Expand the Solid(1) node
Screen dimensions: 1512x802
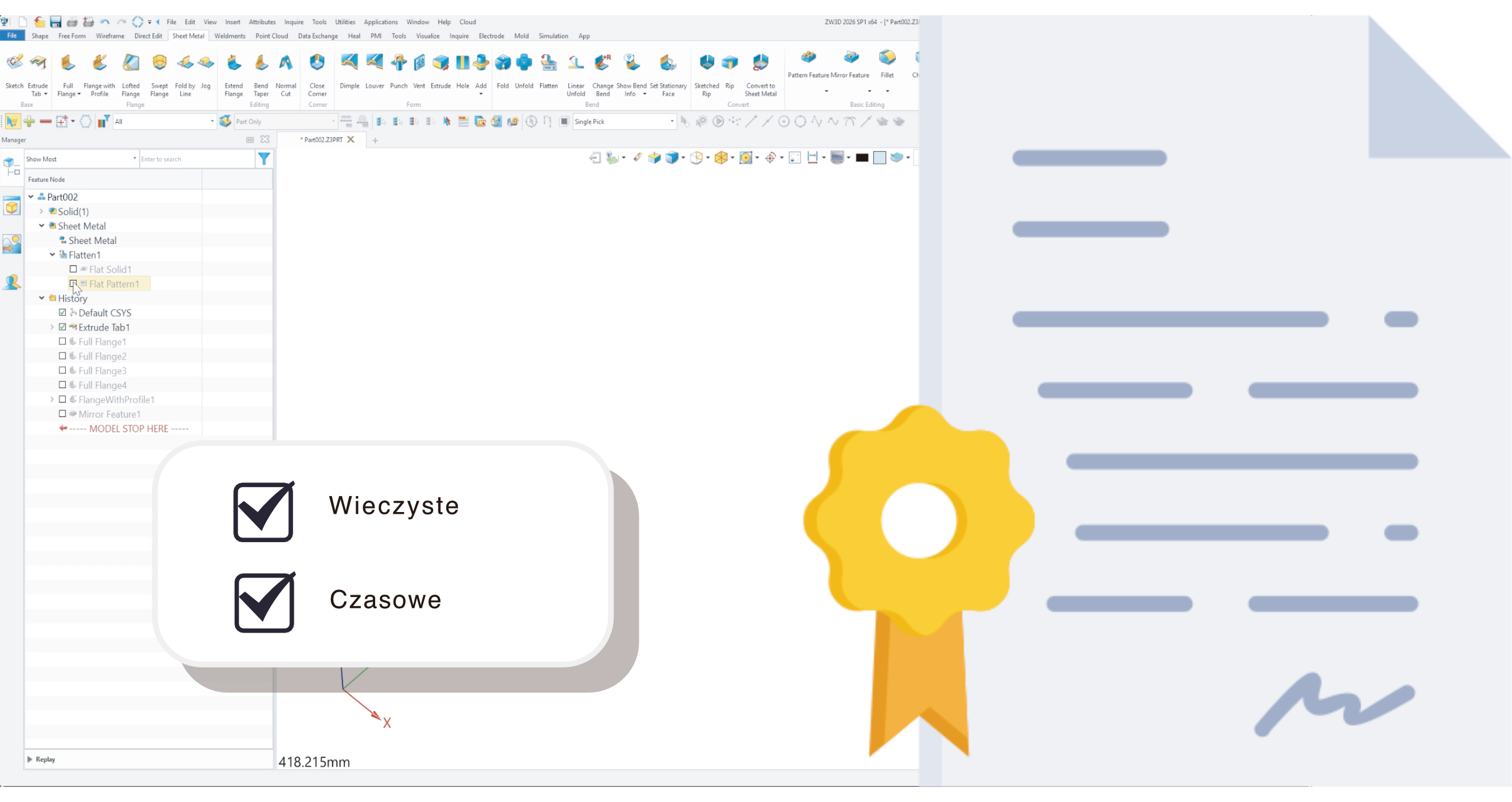point(41,211)
